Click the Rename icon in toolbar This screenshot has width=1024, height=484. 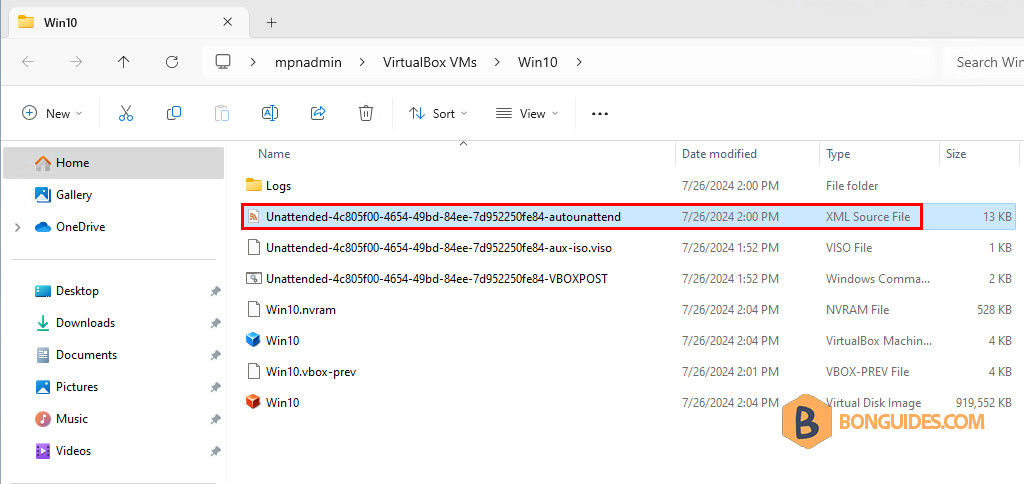[x=270, y=113]
